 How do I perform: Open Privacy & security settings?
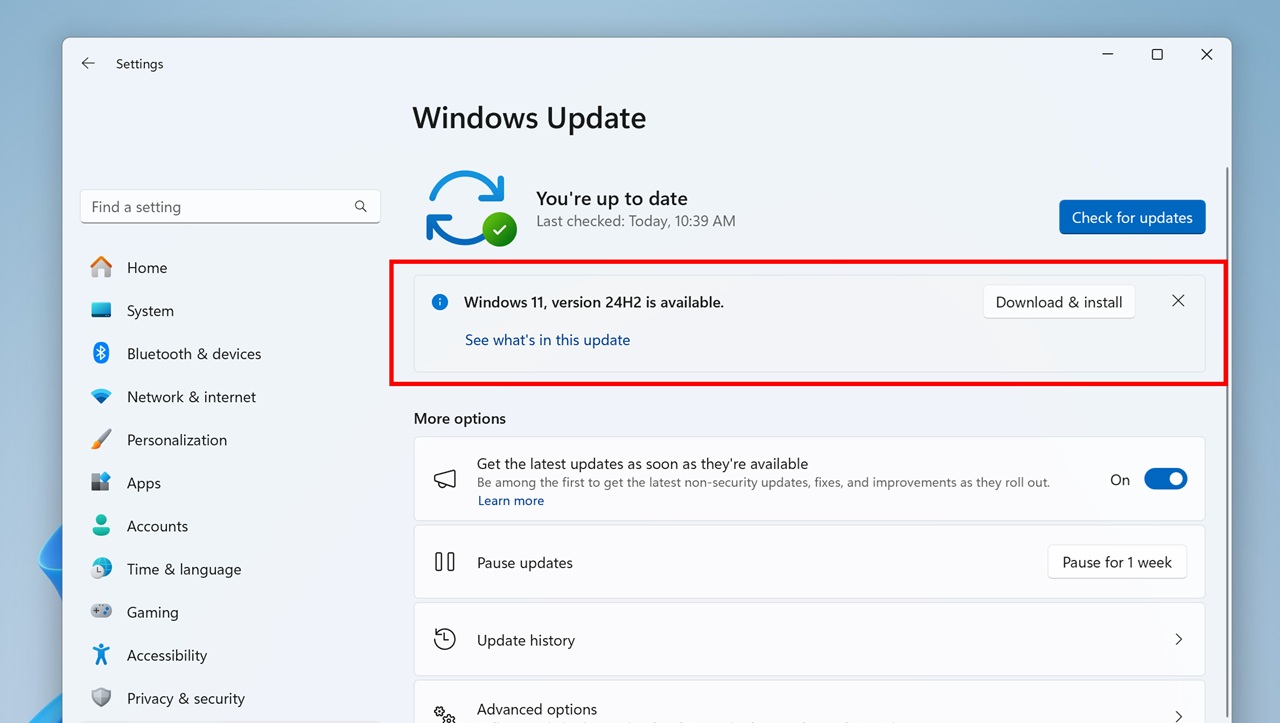(185, 697)
